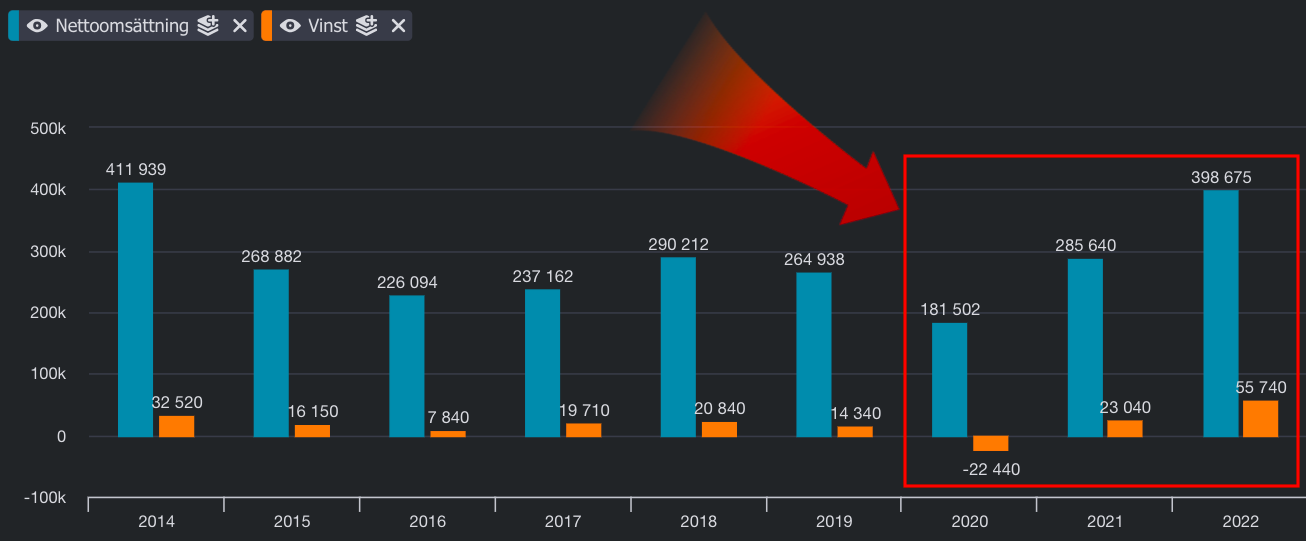
Task: Toggle visibility eye for Nettoomsättning series
Action: point(37,26)
